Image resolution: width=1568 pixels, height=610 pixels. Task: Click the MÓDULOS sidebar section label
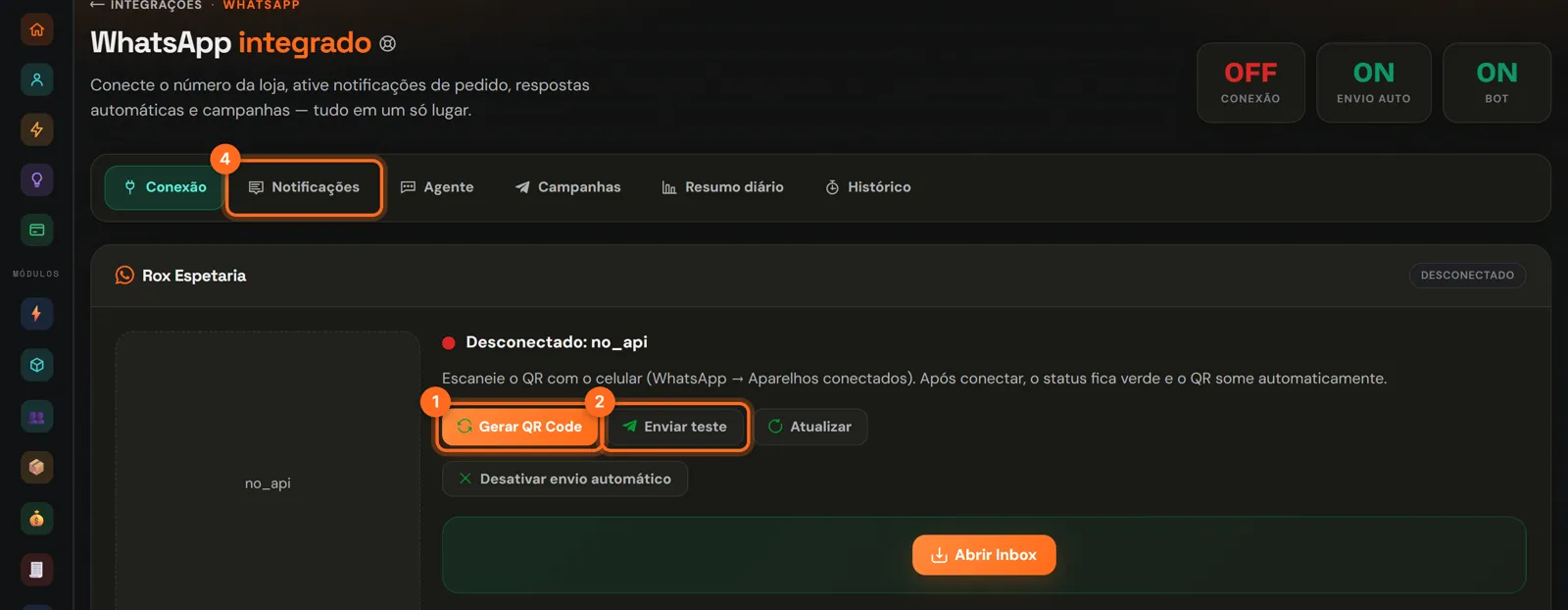coord(36,274)
